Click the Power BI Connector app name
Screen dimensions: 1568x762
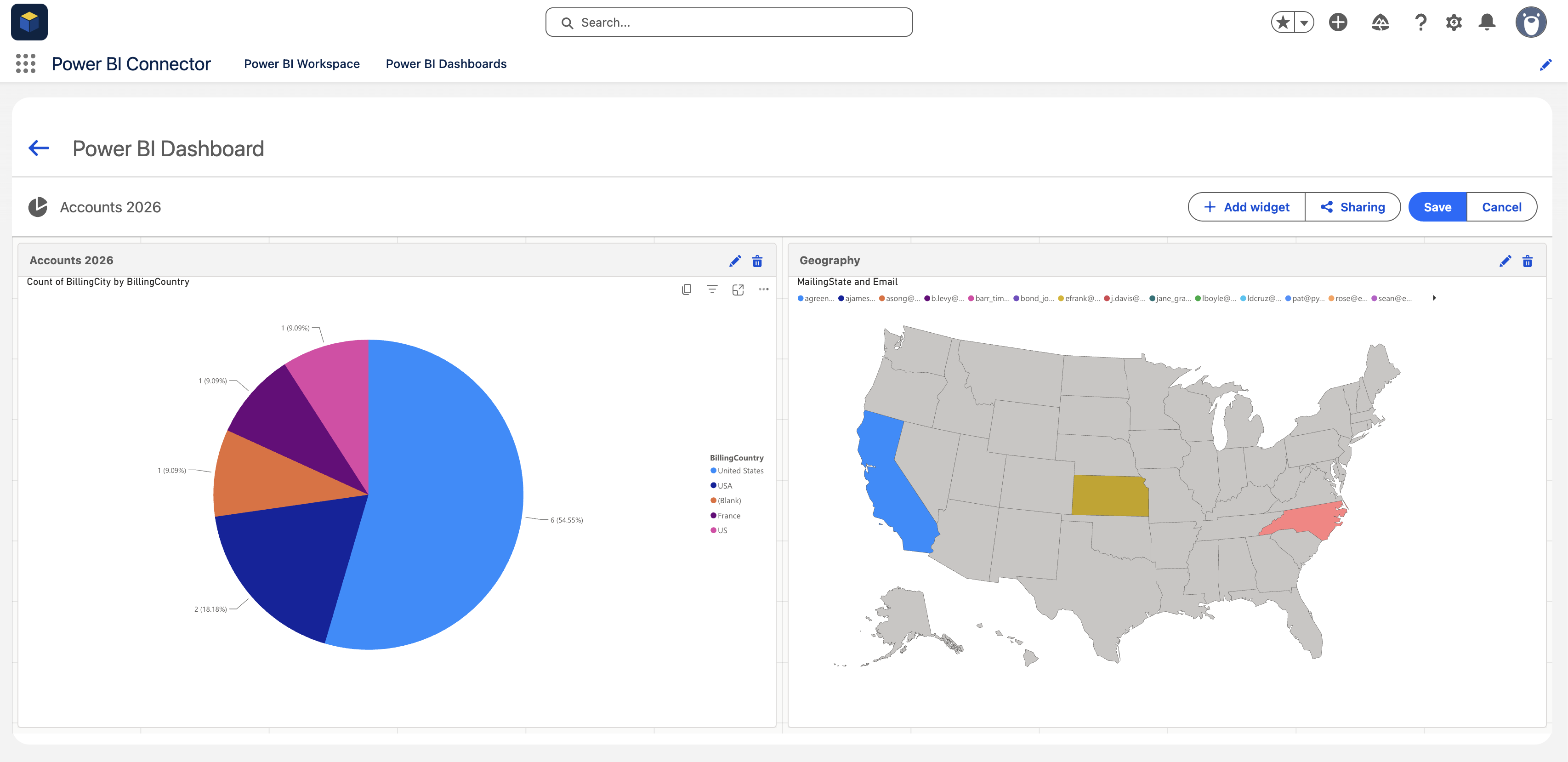pyautogui.click(x=131, y=64)
